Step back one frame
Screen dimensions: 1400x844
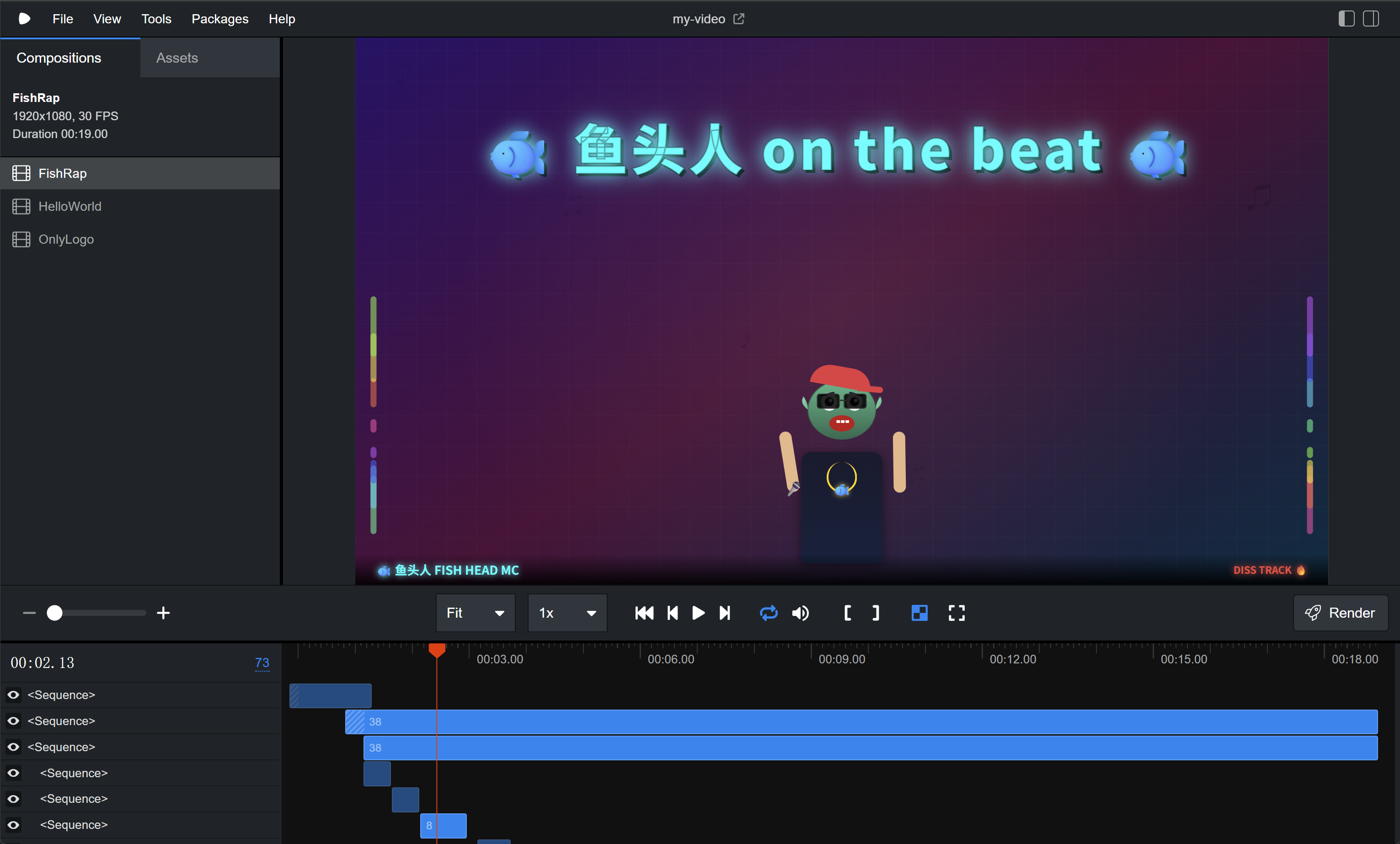click(672, 613)
